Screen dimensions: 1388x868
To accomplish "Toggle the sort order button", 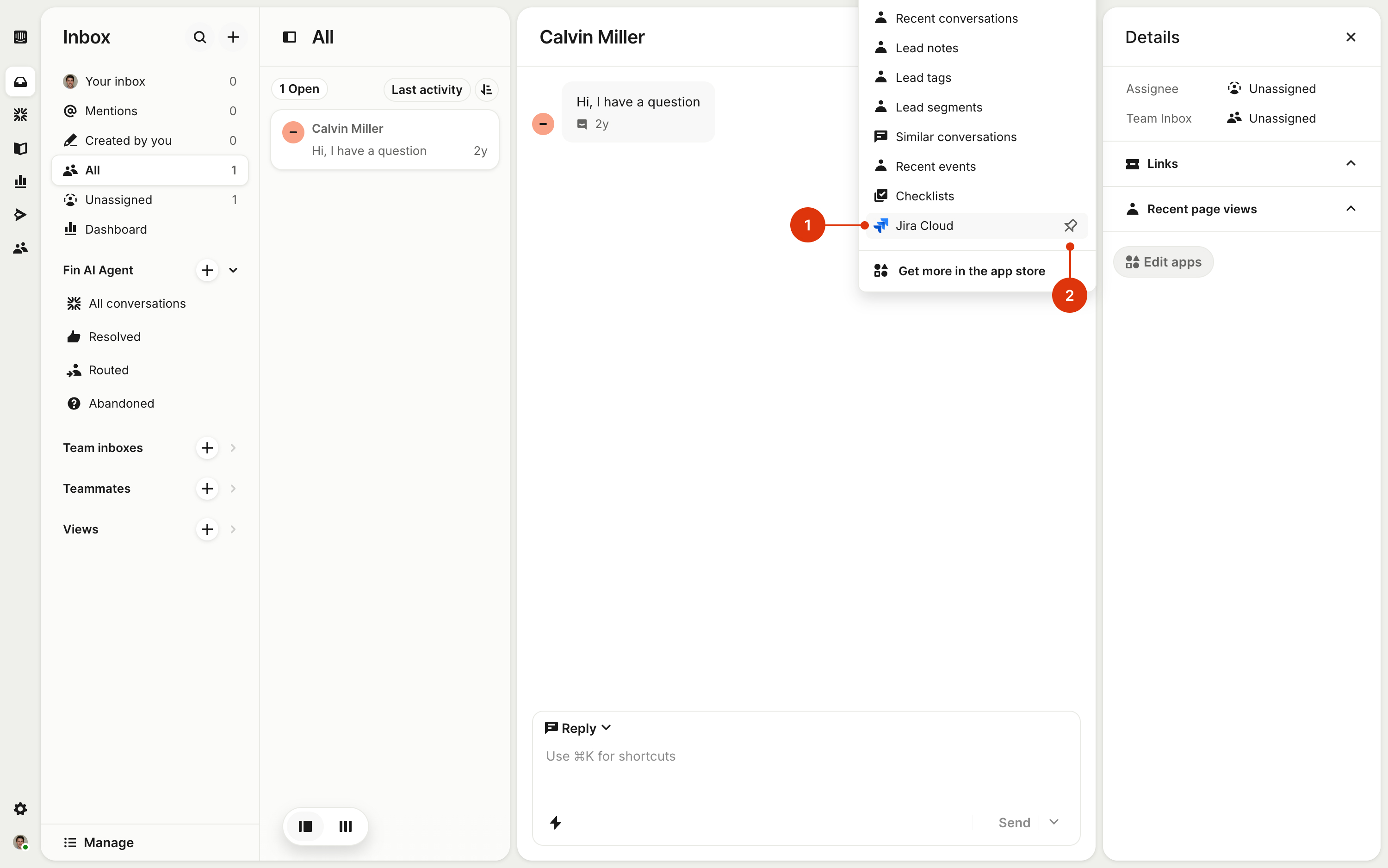I will coord(486,89).
